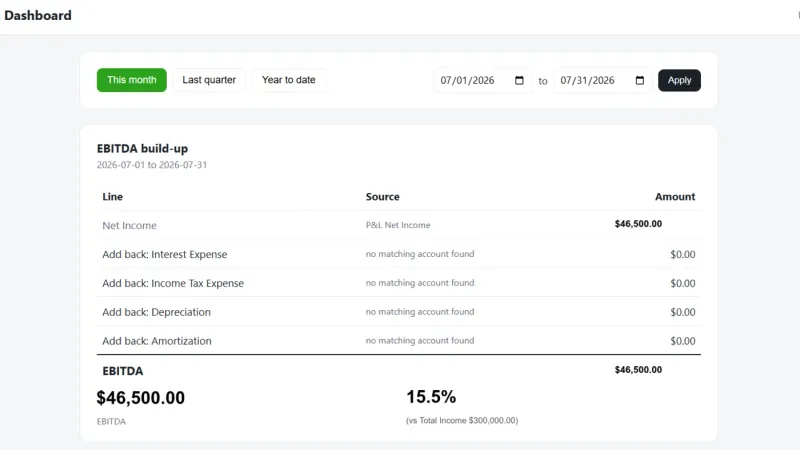Click Income Tax Expense 'no matching account found'
This screenshot has width=800, height=450.
420,283
